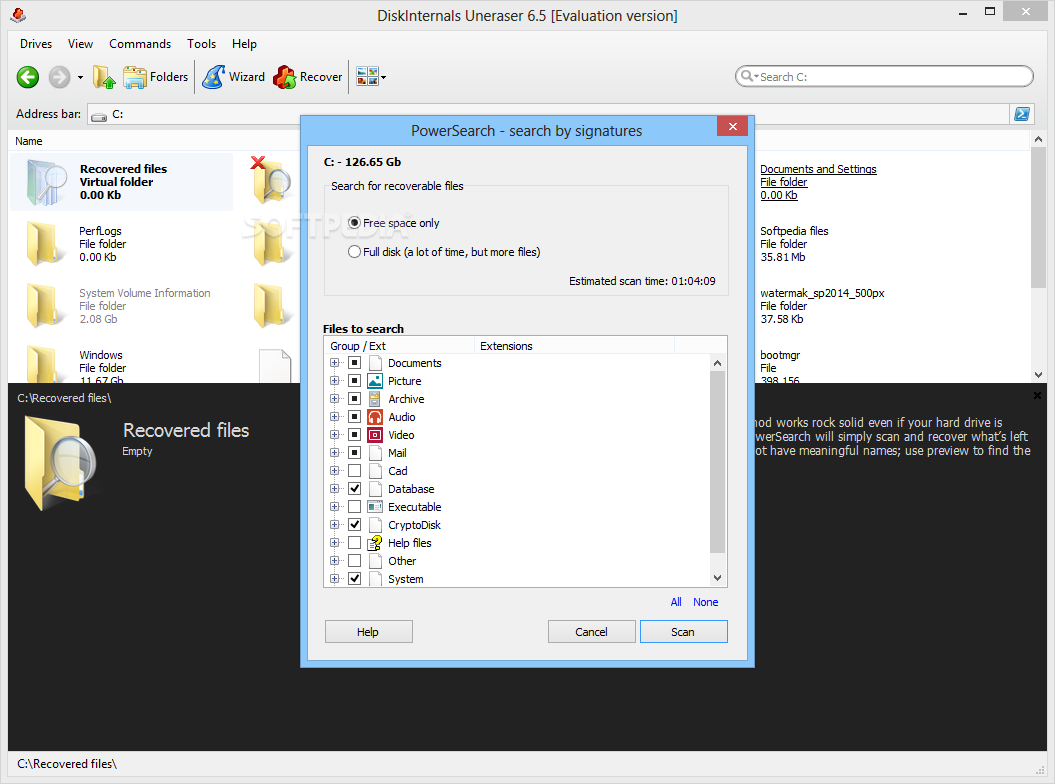Open the navigation history dropdown arrow
This screenshot has width=1055, height=784.
click(80, 77)
